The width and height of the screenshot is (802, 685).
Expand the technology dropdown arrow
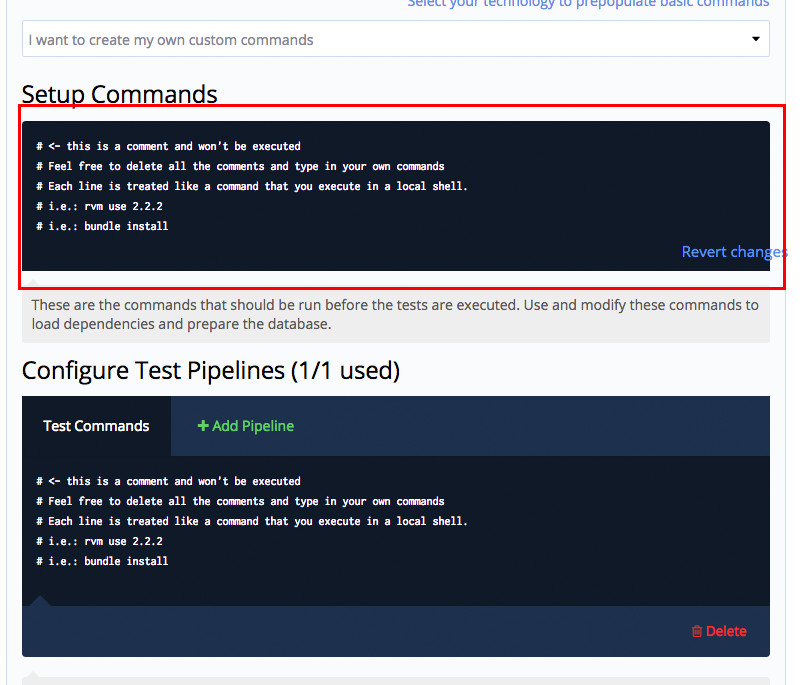coord(755,40)
